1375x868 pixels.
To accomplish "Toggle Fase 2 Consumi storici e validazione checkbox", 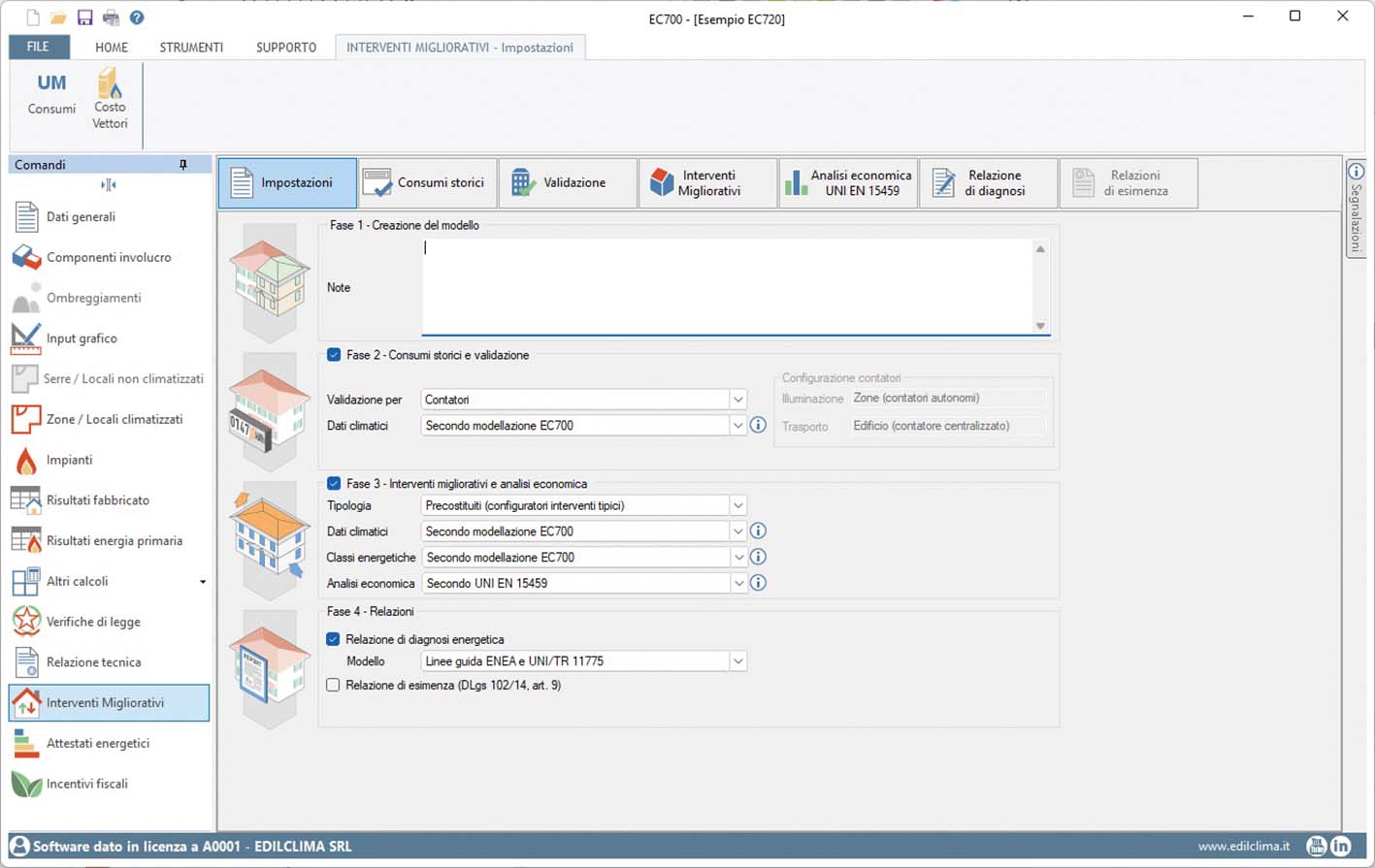I will tap(334, 355).
